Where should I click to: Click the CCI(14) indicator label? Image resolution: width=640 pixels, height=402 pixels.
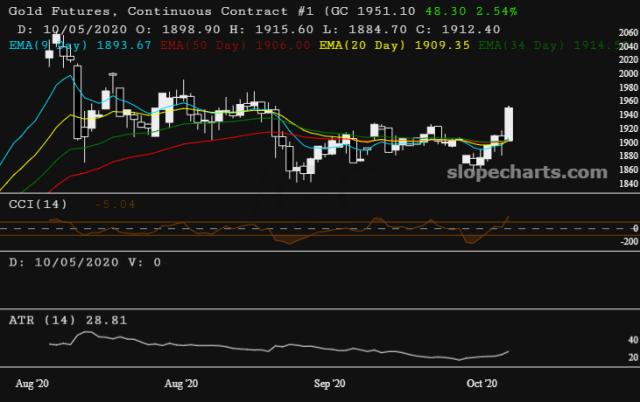38,204
